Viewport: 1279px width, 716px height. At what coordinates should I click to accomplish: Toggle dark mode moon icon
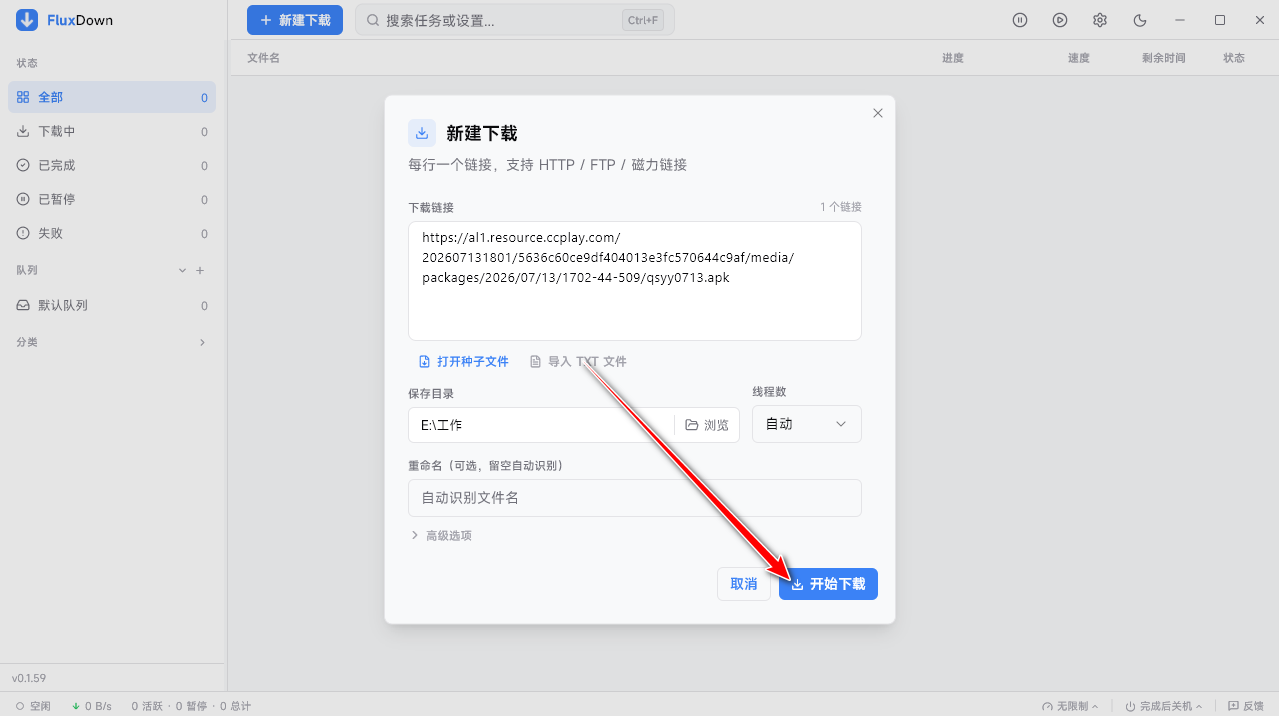[1140, 20]
